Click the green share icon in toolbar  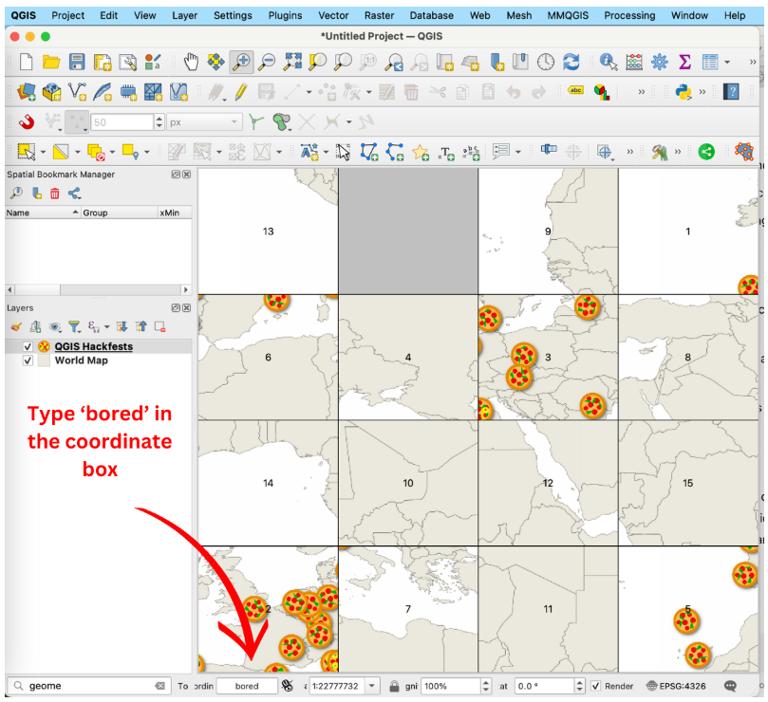coord(706,152)
